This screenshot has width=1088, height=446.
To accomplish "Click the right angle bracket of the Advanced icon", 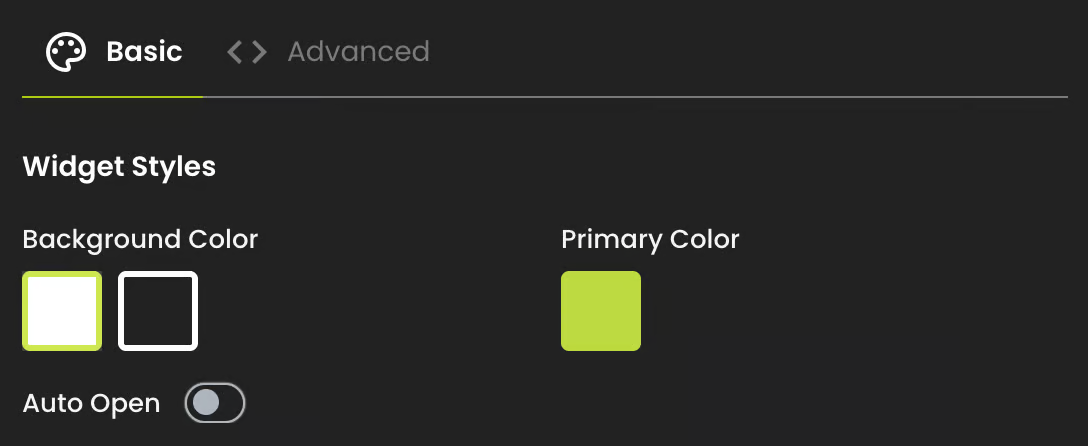I will [260, 52].
